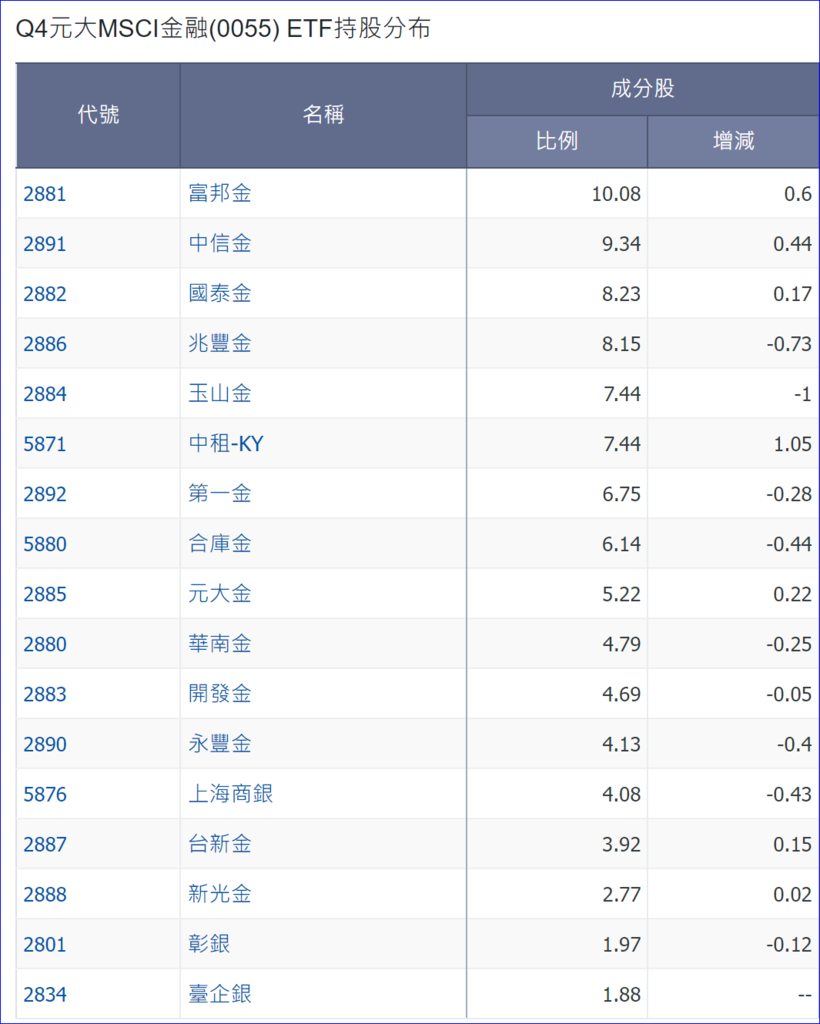Open stock code link 5880
820x1024 pixels.
click(45, 544)
